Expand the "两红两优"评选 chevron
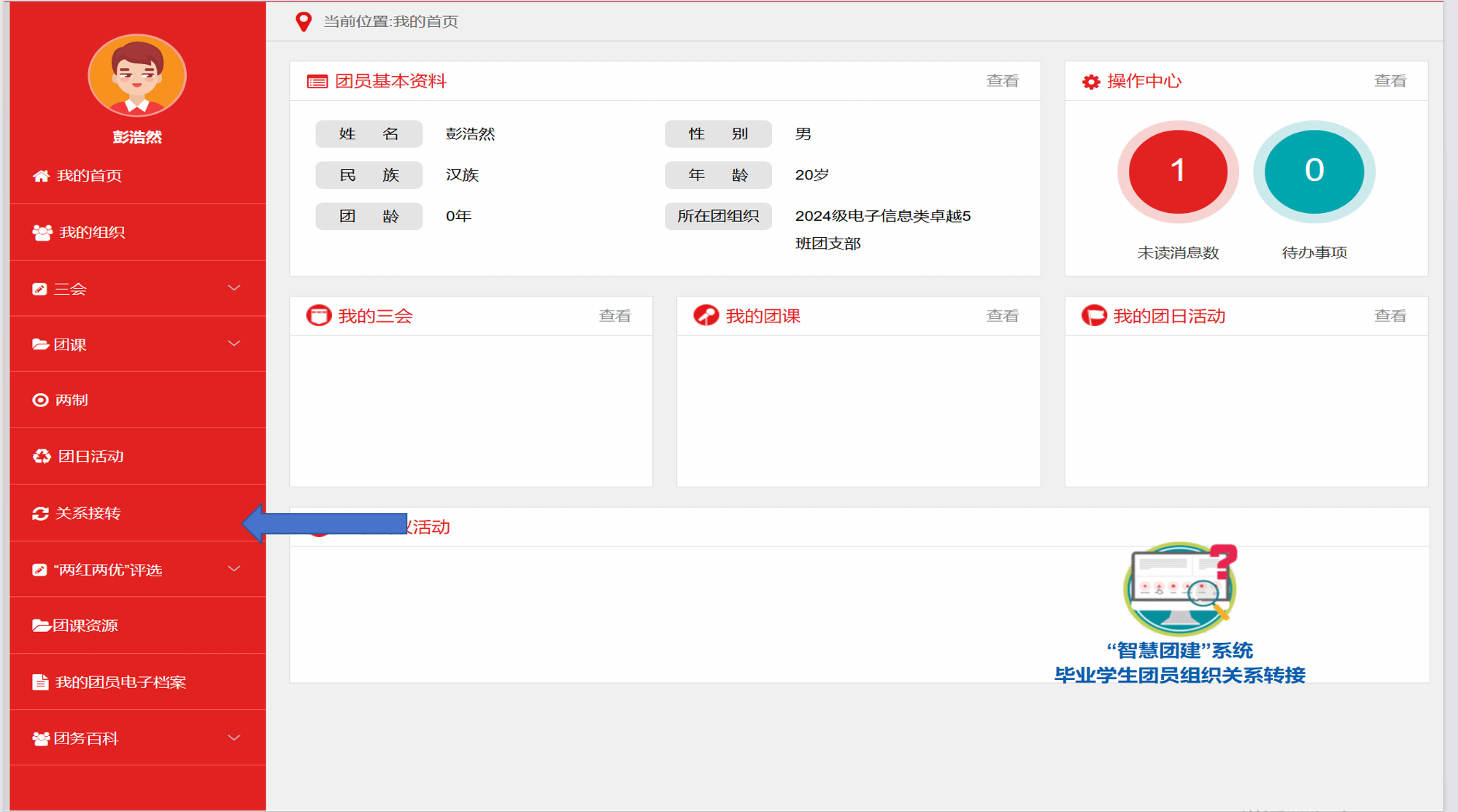 pyautogui.click(x=234, y=569)
